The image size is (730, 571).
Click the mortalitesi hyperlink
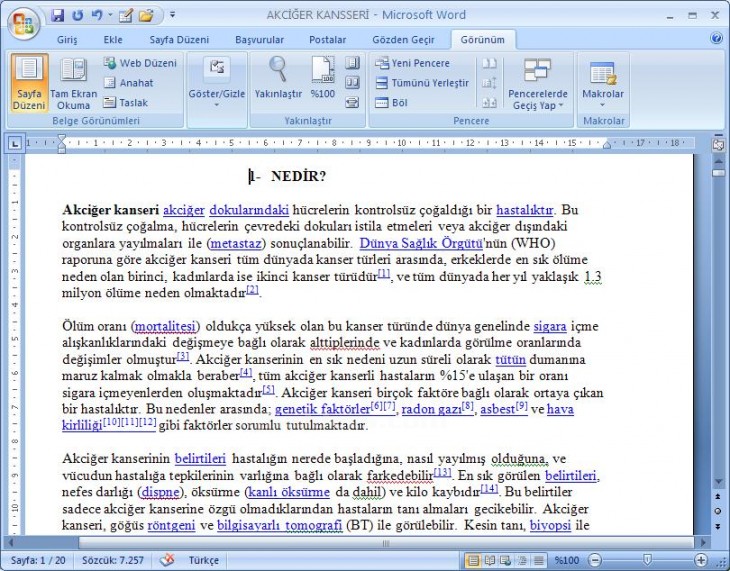pyautogui.click(x=165, y=326)
